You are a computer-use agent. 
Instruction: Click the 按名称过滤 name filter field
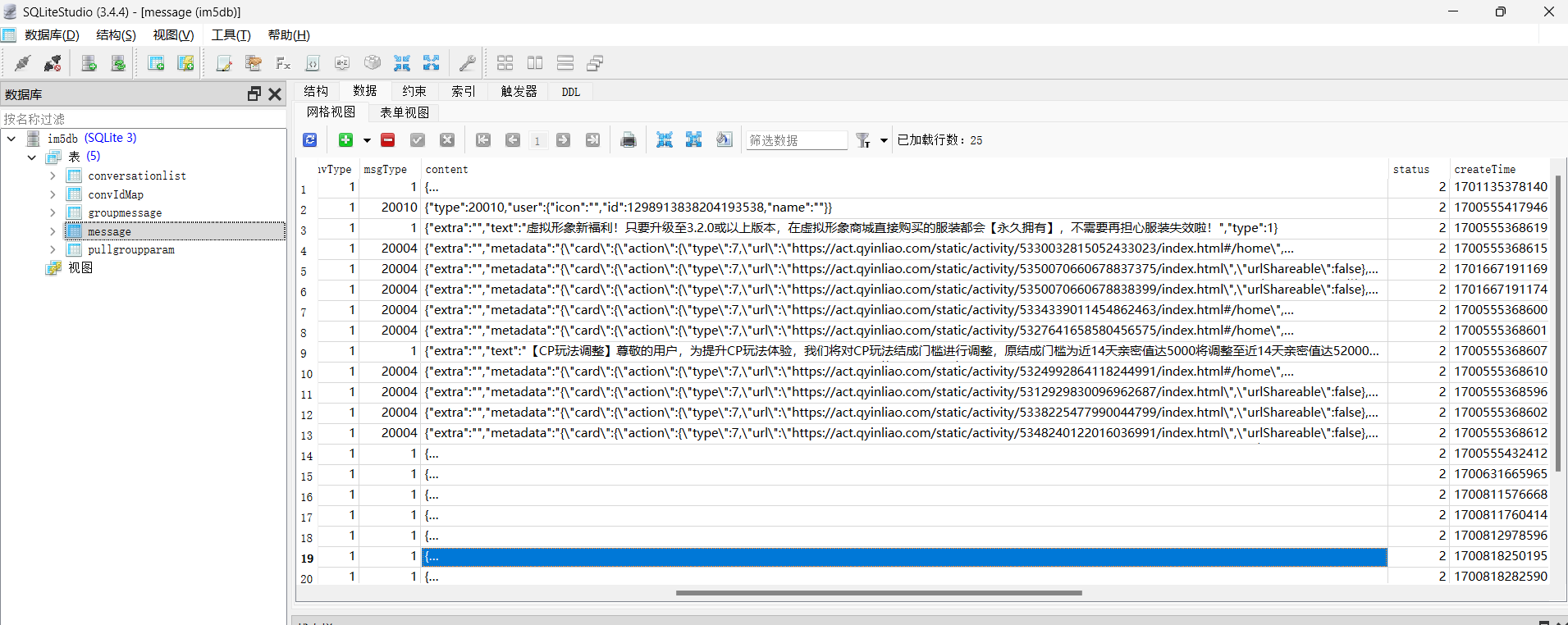[x=144, y=119]
